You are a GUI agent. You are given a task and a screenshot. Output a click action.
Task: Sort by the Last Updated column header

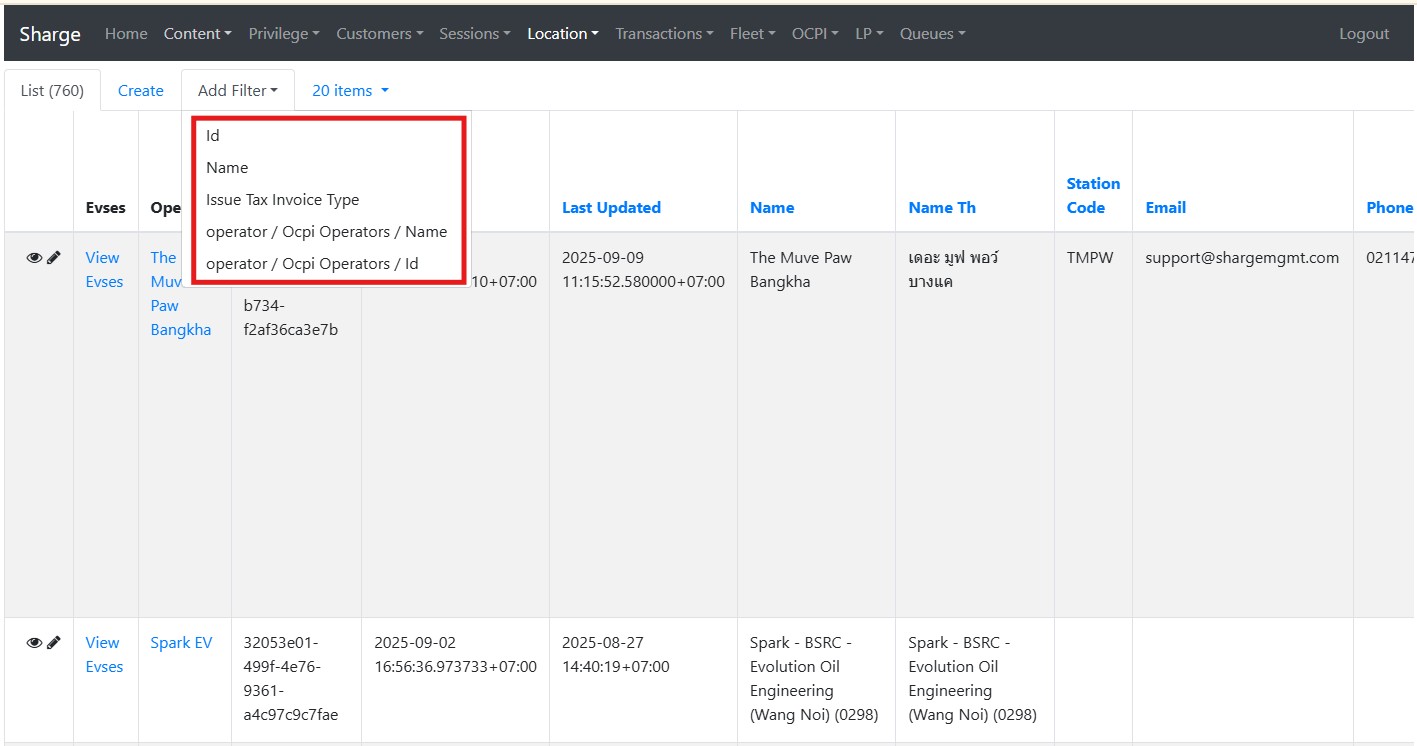click(x=611, y=208)
